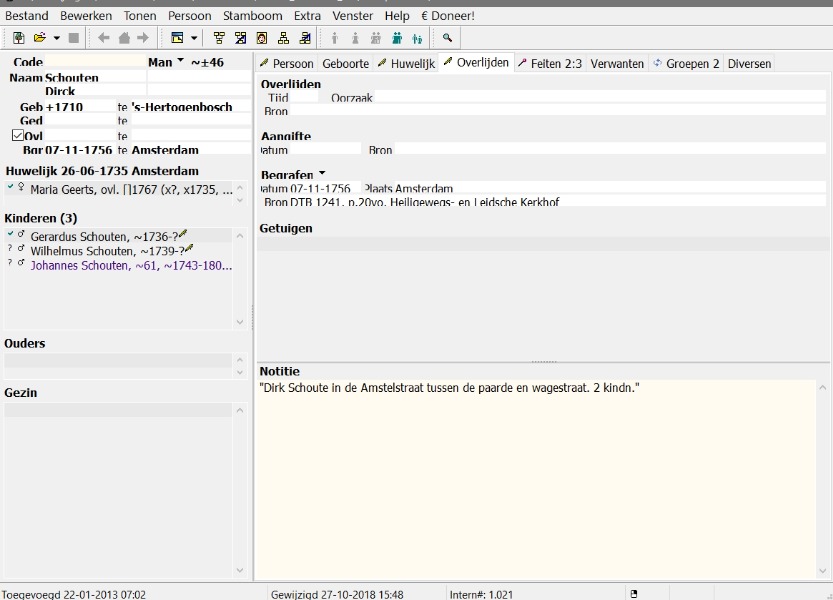This screenshot has width=833, height=600.
Task: Click the new file toolbar icon
Action: click(x=19, y=38)
